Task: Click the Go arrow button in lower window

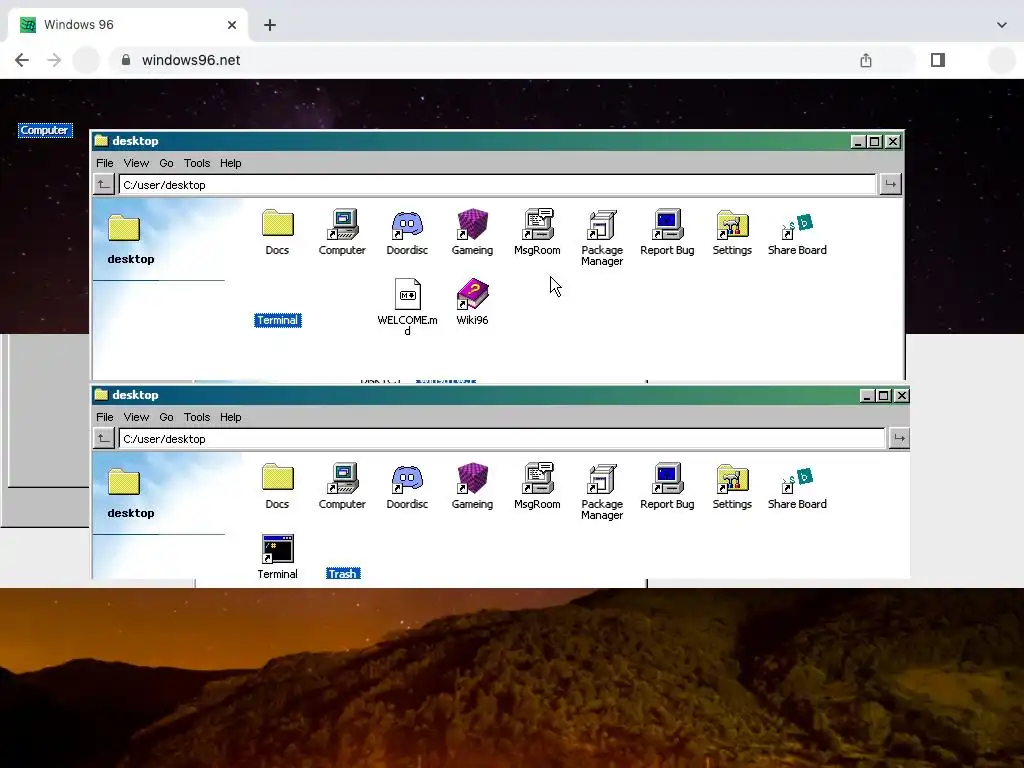Action: (x=899, y=438)
